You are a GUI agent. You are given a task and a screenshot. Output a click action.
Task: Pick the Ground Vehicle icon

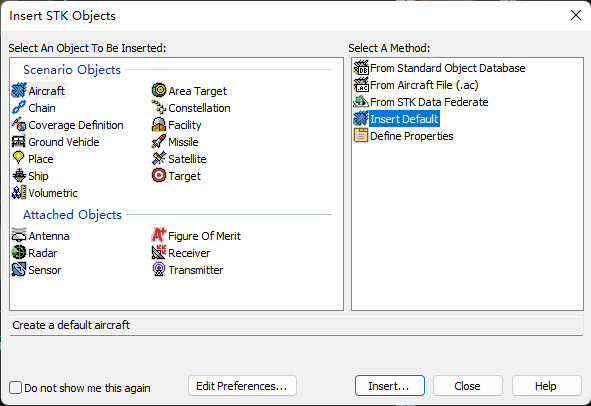[x=19, y=142]
